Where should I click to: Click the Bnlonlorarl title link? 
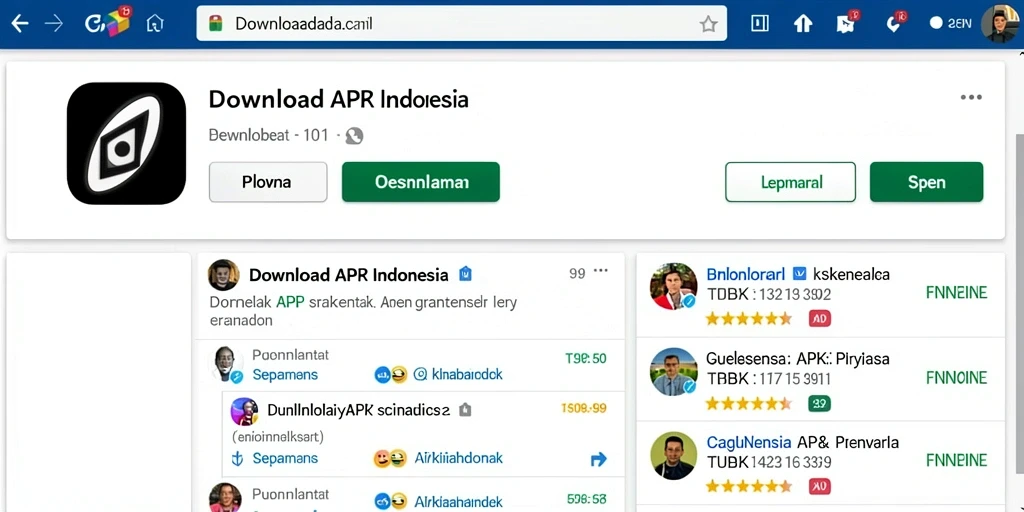746,274
